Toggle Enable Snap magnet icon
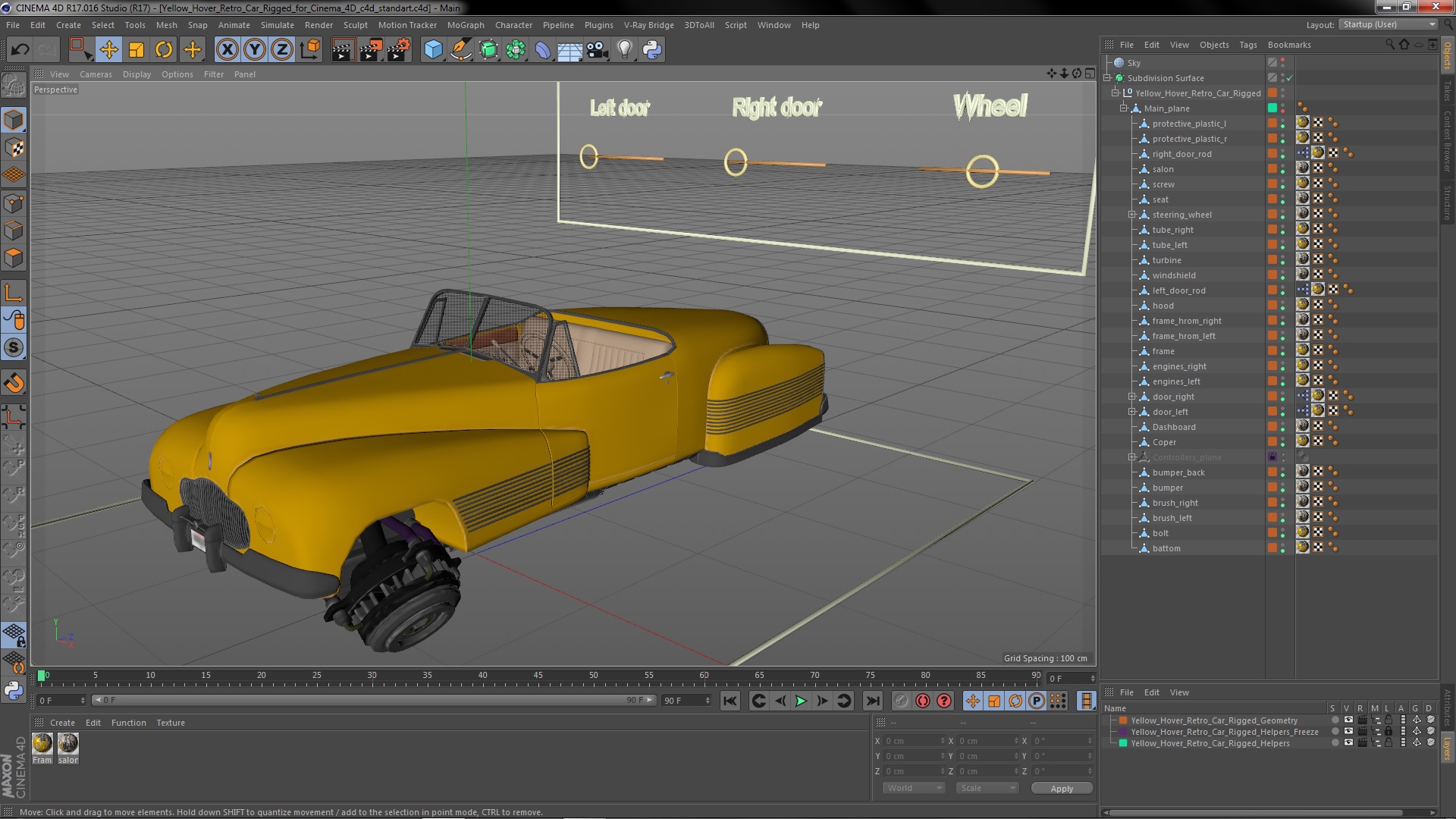The height and width of the screenshot is (819, 1456). click(14, 383)
